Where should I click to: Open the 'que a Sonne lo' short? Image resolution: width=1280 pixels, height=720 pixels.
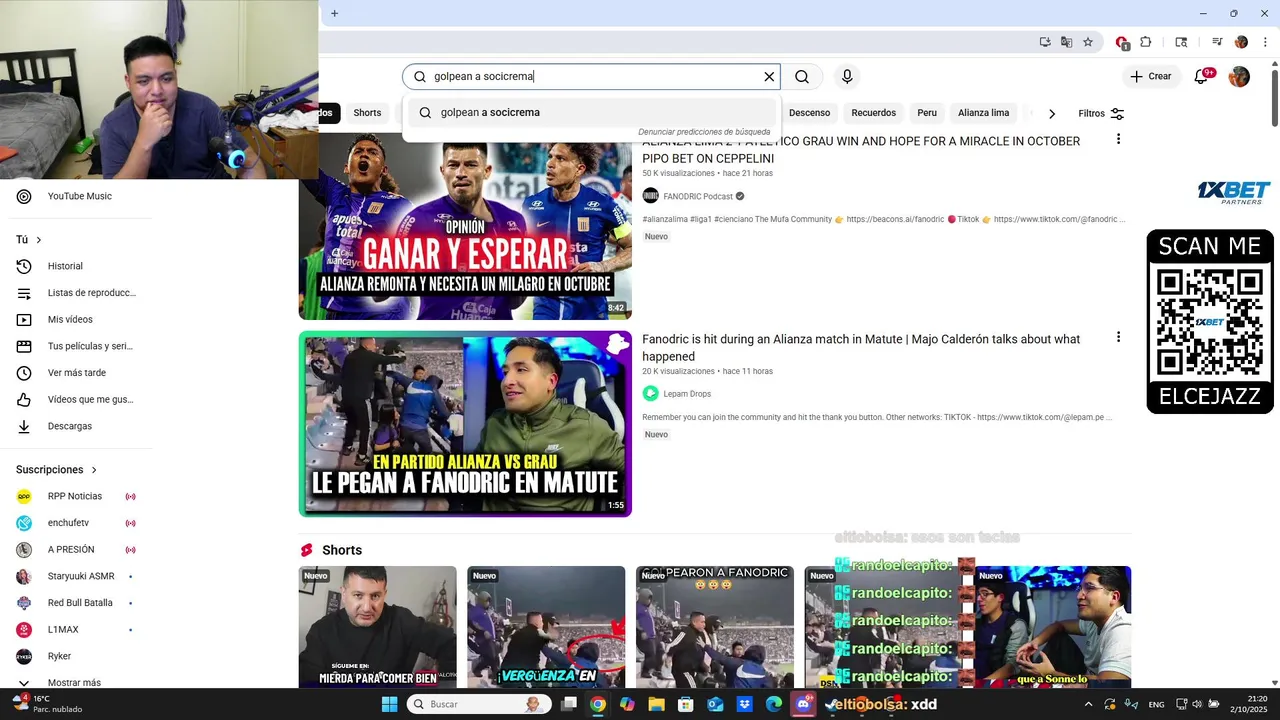pos(1053,627)
